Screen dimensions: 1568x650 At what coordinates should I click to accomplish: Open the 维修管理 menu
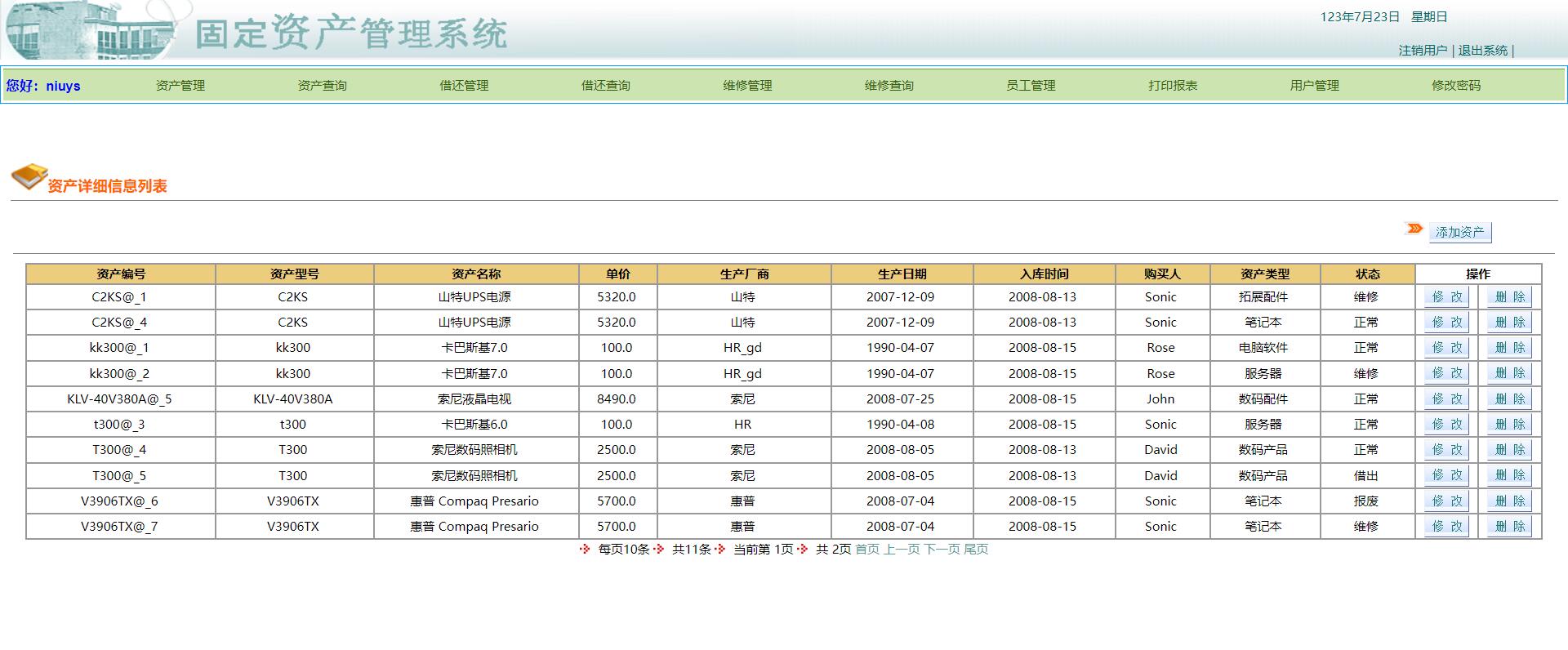[747, 86]
